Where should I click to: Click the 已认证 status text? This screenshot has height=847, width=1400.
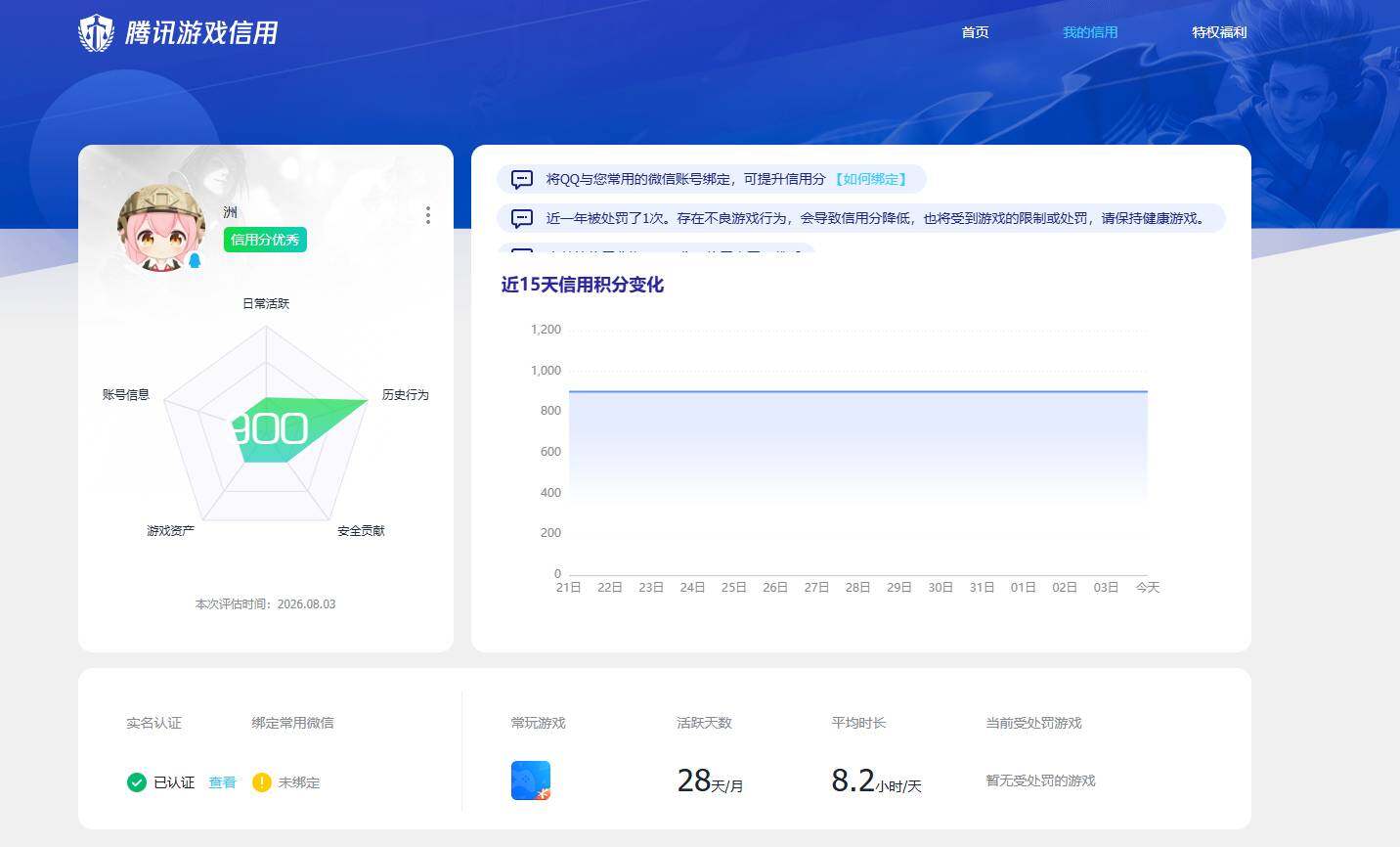pos(174,782)
